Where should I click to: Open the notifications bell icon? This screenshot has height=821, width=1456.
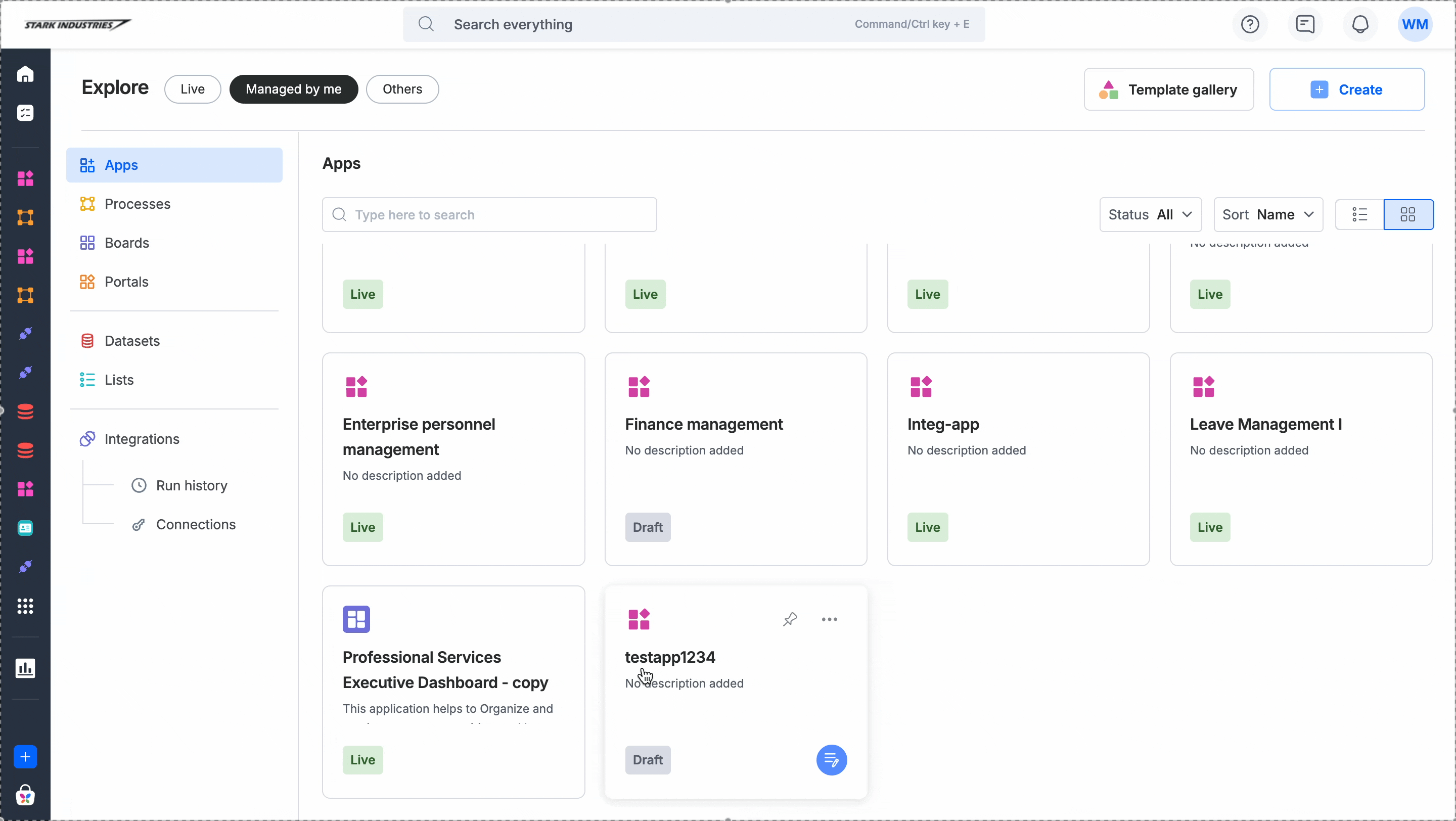[x=1360, y=24]
